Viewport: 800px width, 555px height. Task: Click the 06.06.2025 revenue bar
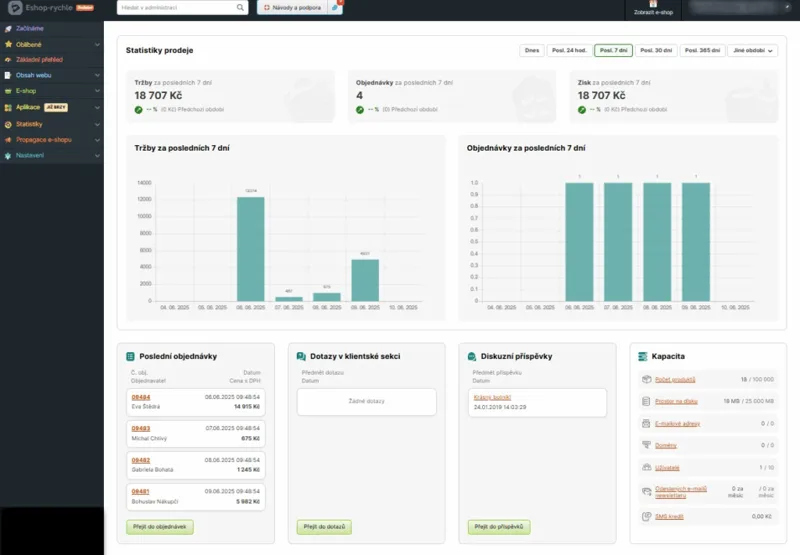click(x=251, y=249)
